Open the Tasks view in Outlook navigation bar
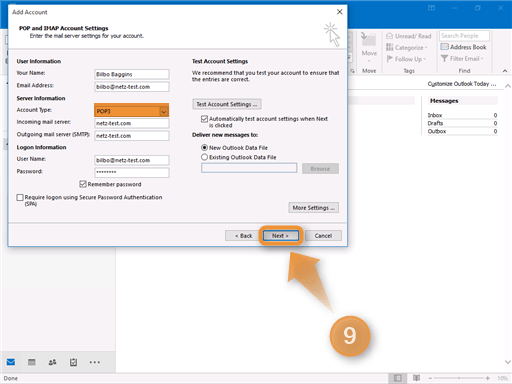Image resolution: width=512 pixels, height=384 pixels. click(73, 362)
